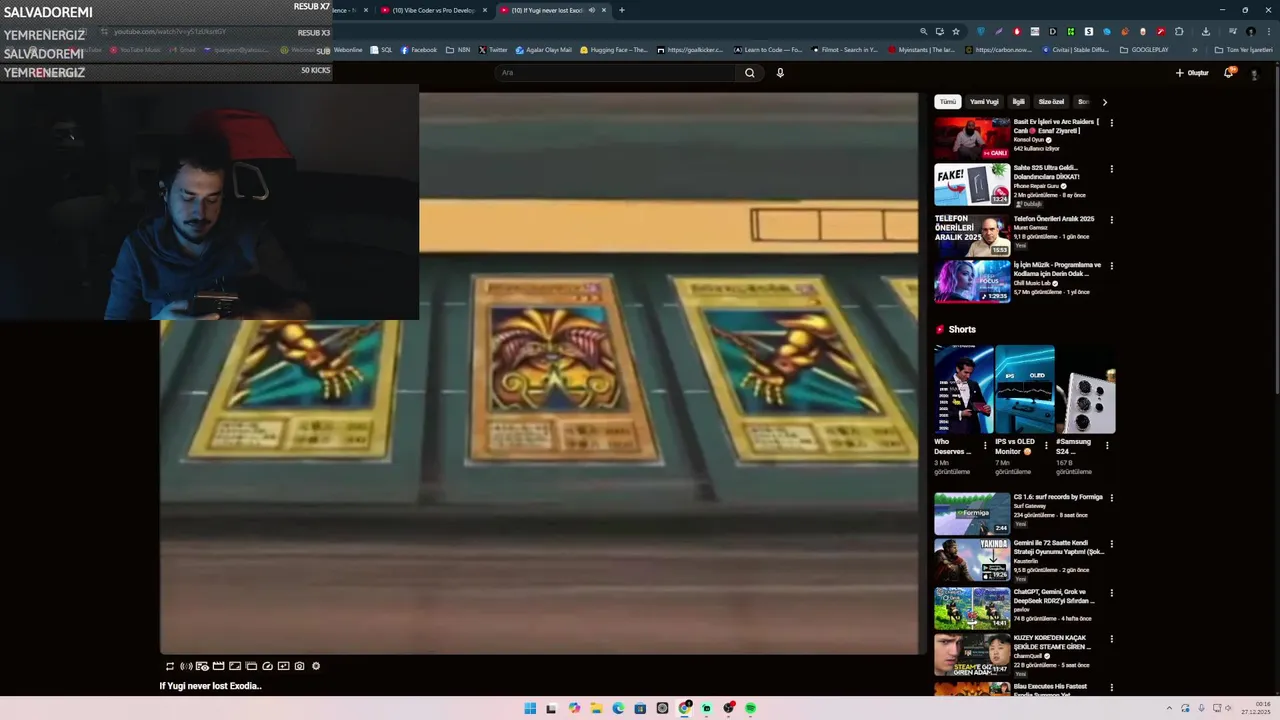Image resolution: width=1280 pixels, height=720 pixels.
Task: Click the 'Who Deserves' short thumbnail
Action: point(963,389)
